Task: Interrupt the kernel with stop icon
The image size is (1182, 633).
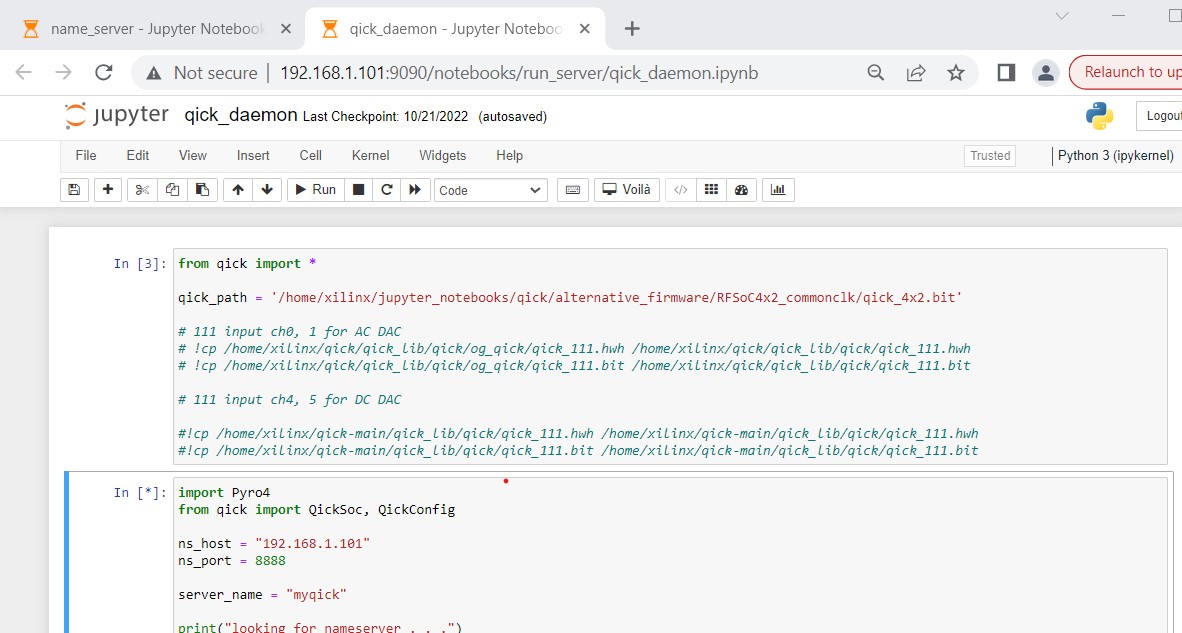Action: click(359, 190)
